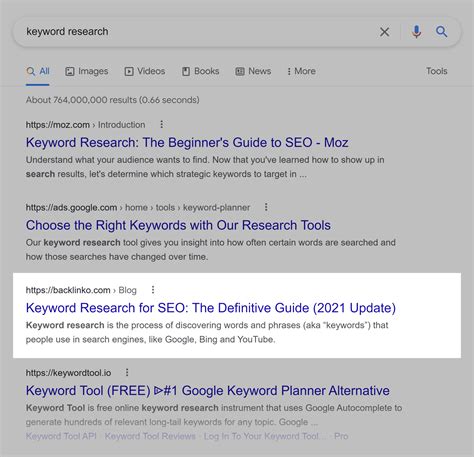
Task: Clear the search box with the X icon
Action: pyautogui.click(x=384, y=32)
